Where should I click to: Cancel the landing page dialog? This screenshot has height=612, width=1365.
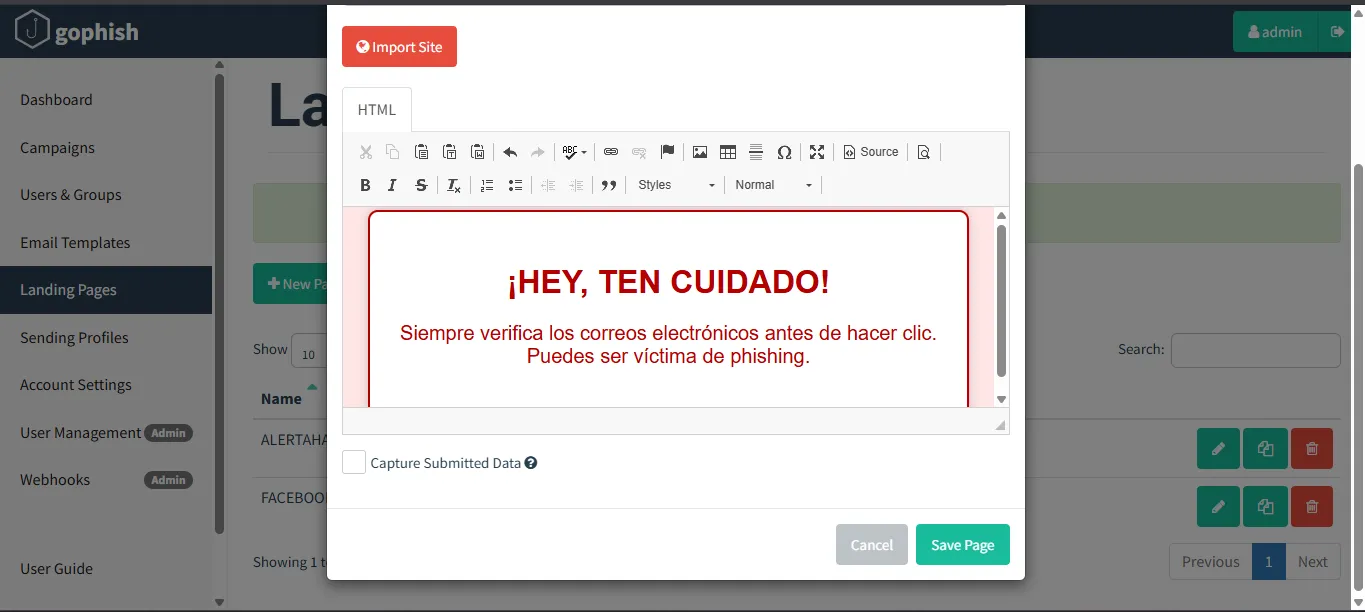[872, 545]
